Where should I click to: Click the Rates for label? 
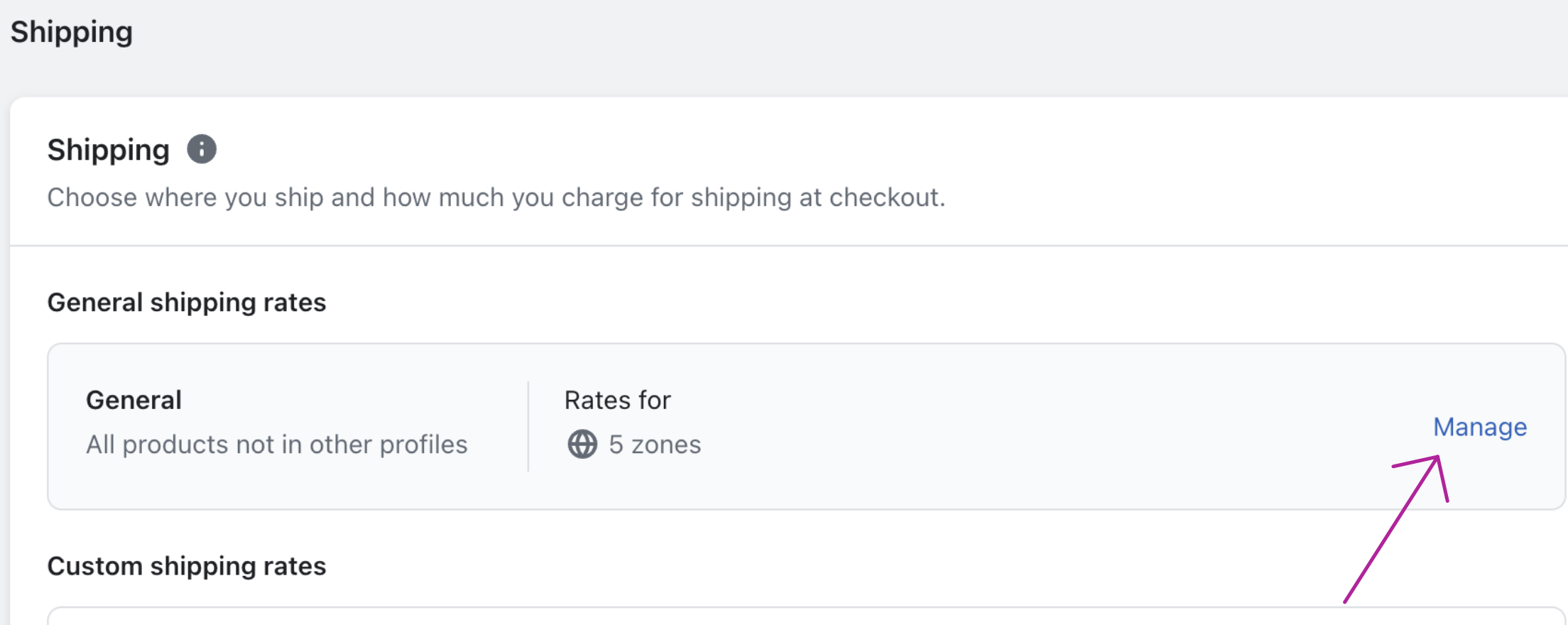[x=616, y=399]
